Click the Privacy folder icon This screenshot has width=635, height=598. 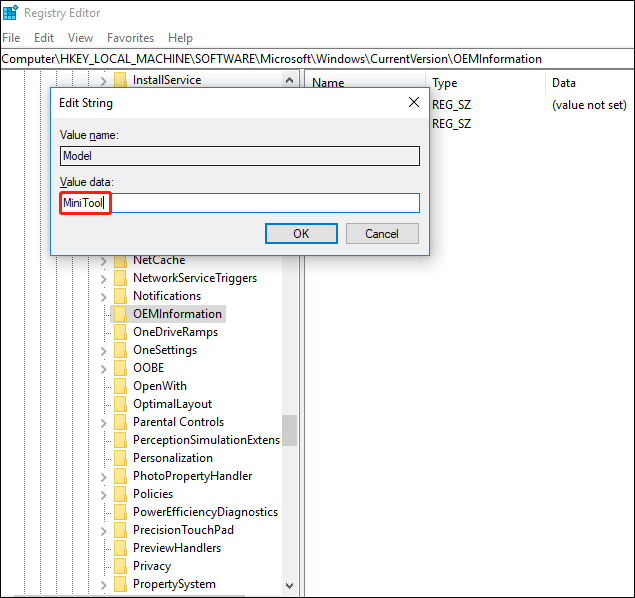pyautogui.click(x=120, y=566)
